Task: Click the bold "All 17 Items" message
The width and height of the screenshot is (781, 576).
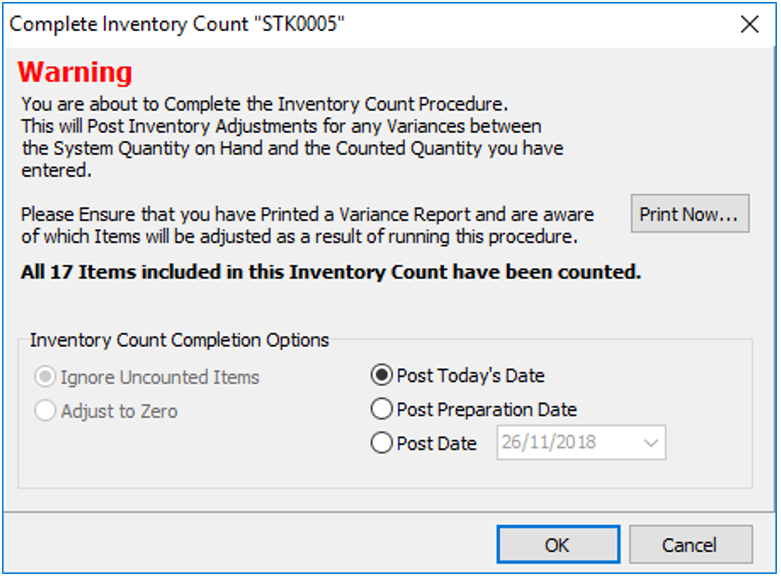Action: (x=330, y=272)
